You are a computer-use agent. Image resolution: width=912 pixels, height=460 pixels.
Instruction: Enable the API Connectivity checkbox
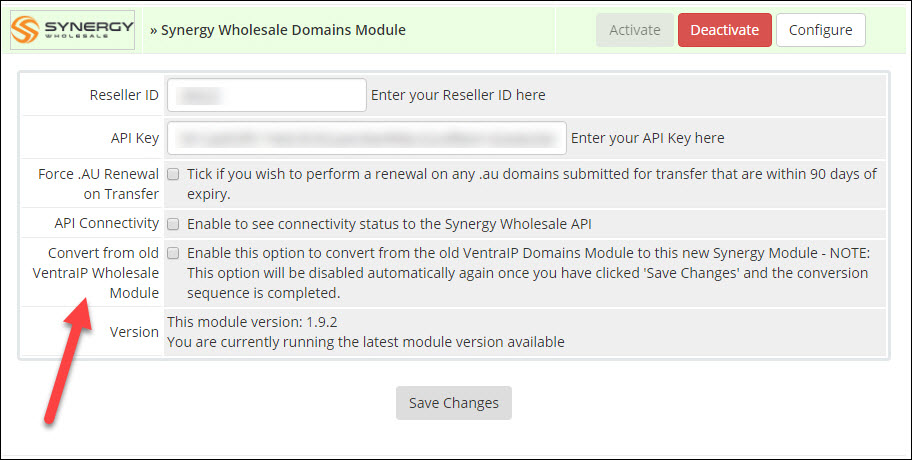pos(174,223)
